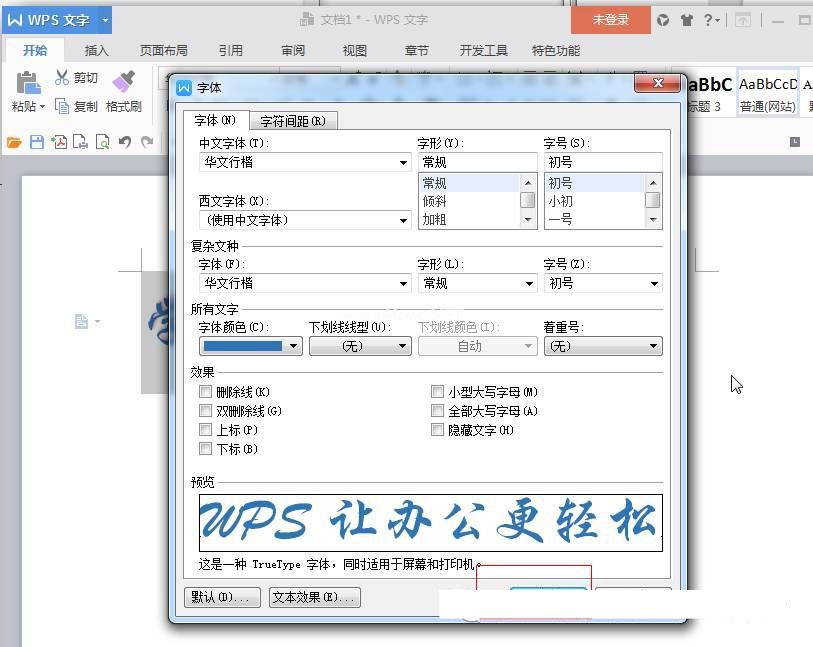Click the Undo arrow icon
The image size is (813, 647).
125,142
